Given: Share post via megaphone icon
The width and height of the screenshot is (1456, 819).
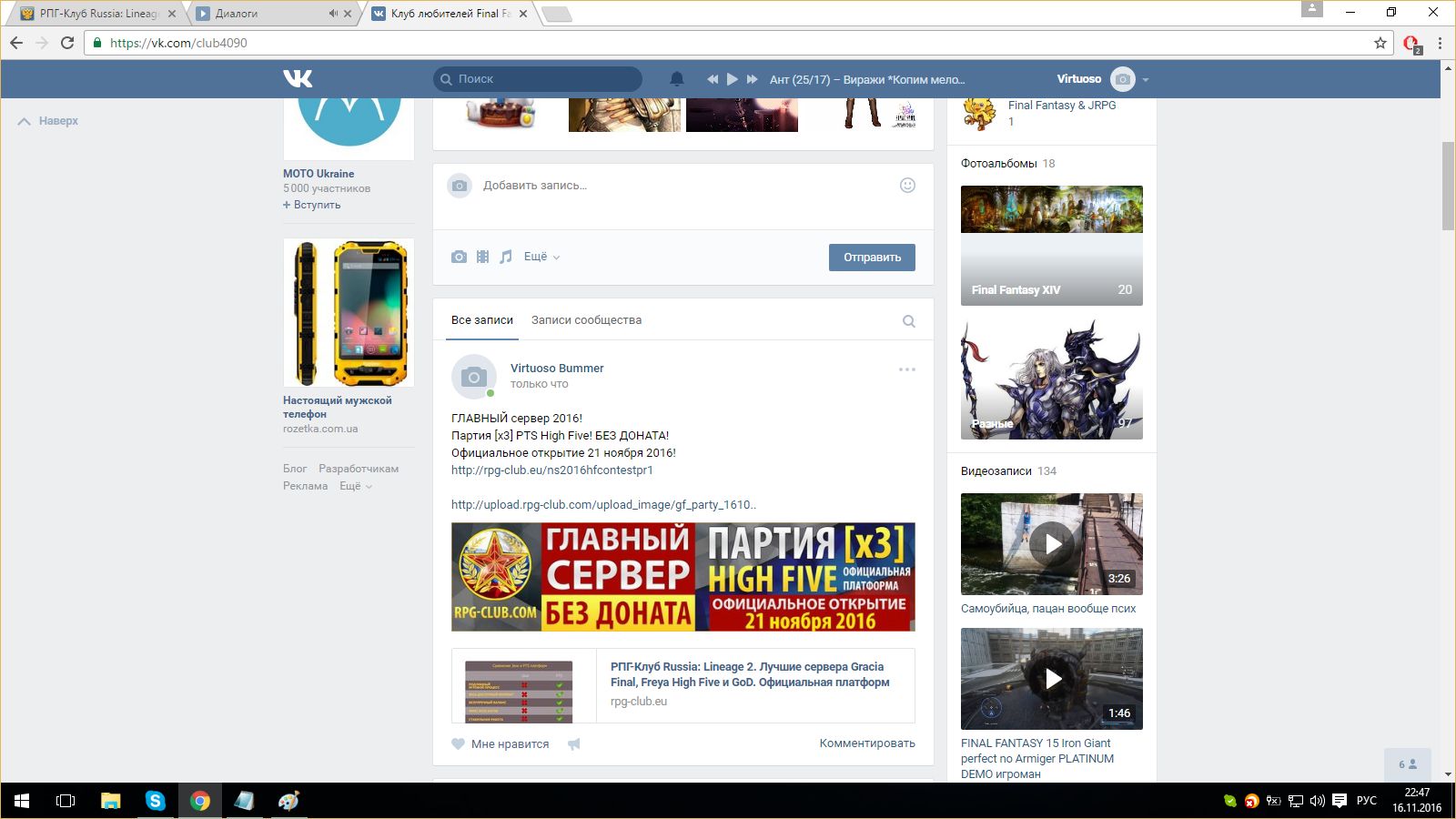Looking at the screenshot, I should point(573,743).
